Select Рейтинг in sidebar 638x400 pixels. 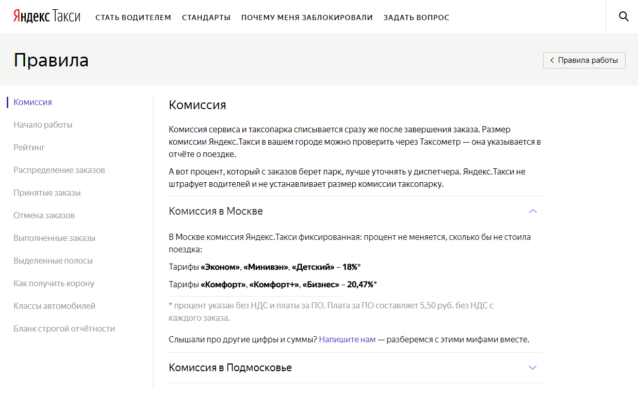coord(29,147)
